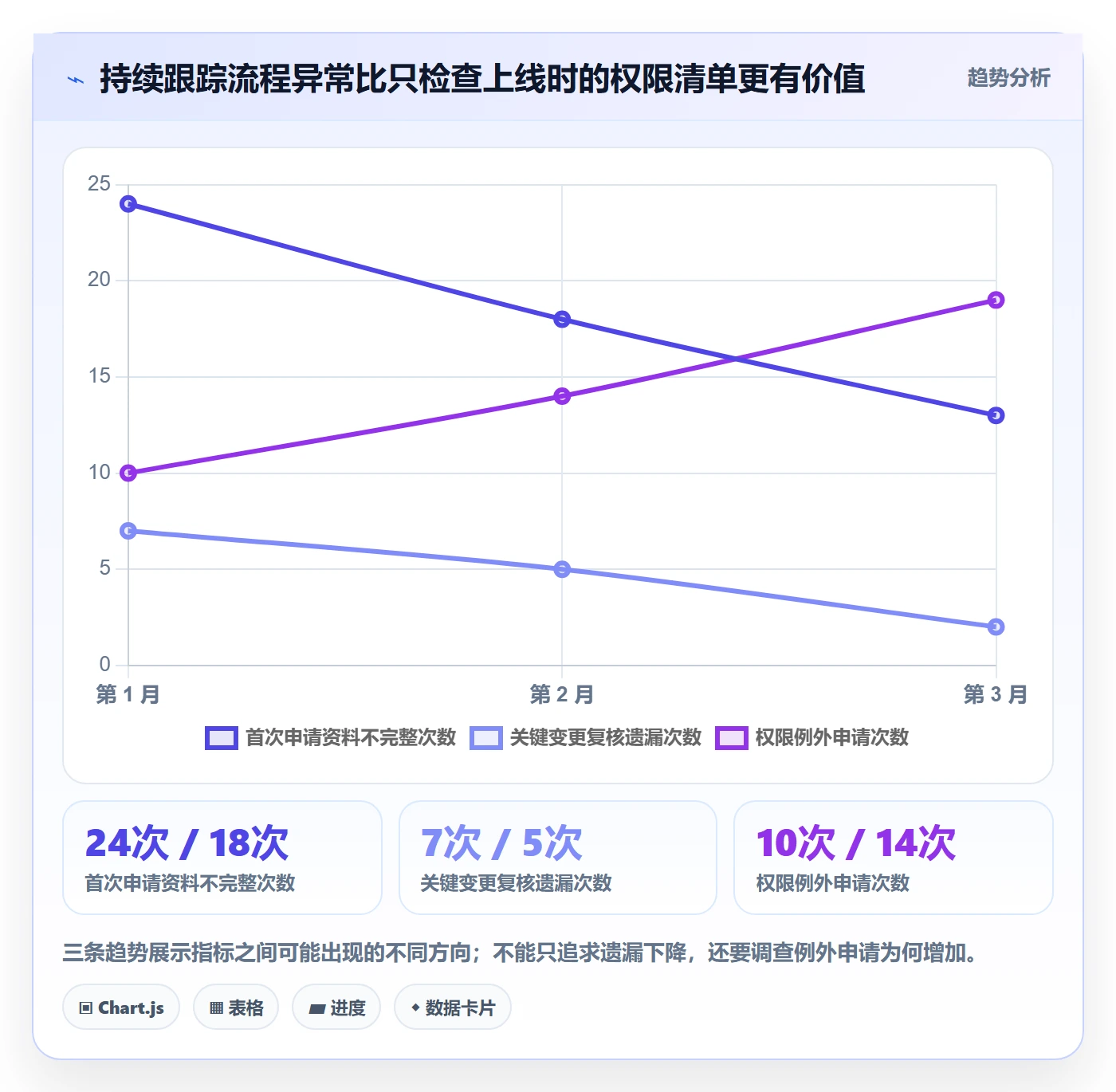Click the card caption 首次申请资料不完整次数
Screen dimensions: 1116x1092
(191, 883)
